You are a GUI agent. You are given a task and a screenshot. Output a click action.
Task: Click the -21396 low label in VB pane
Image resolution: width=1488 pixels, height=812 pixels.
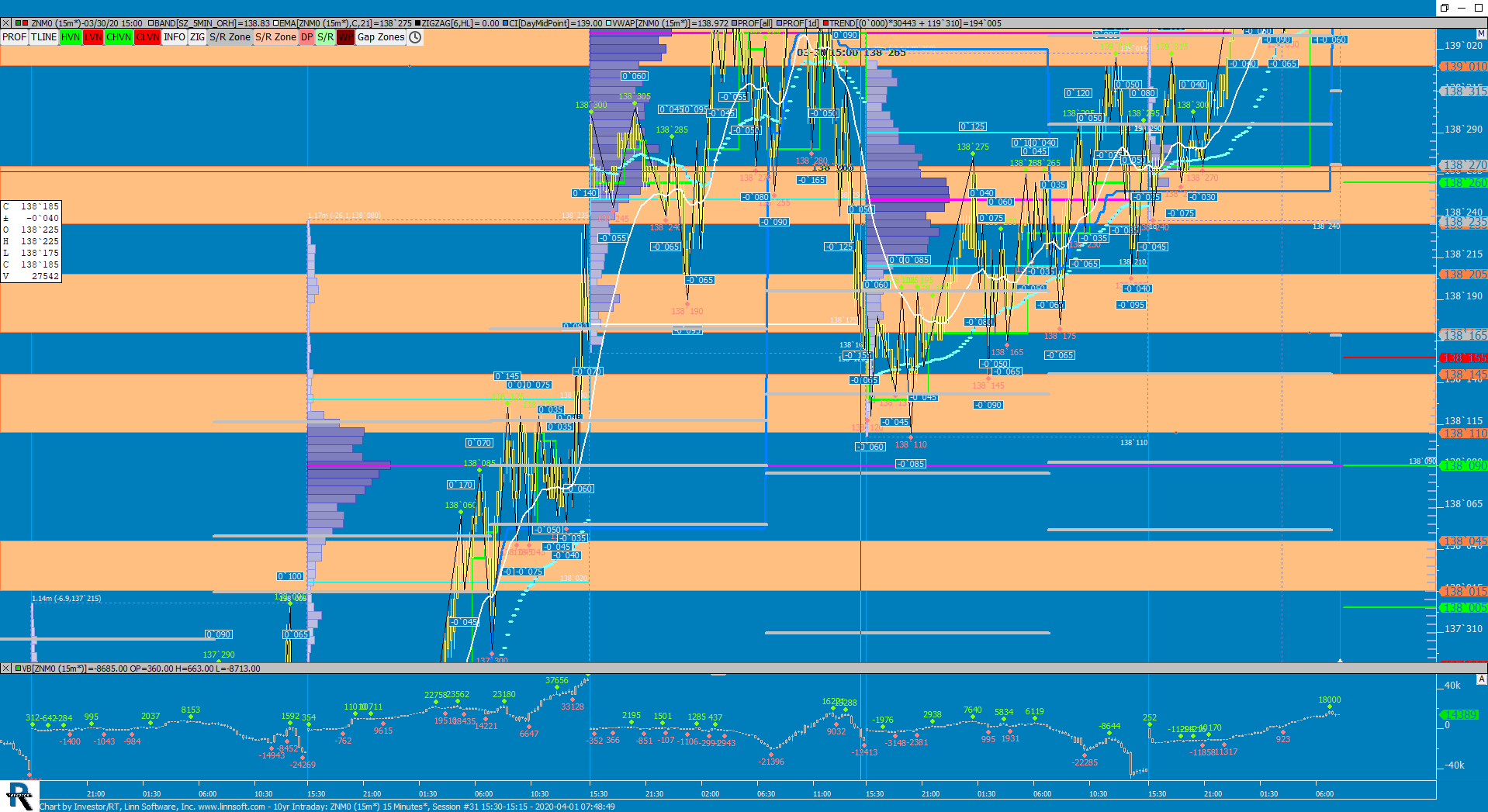coord(771,762)
